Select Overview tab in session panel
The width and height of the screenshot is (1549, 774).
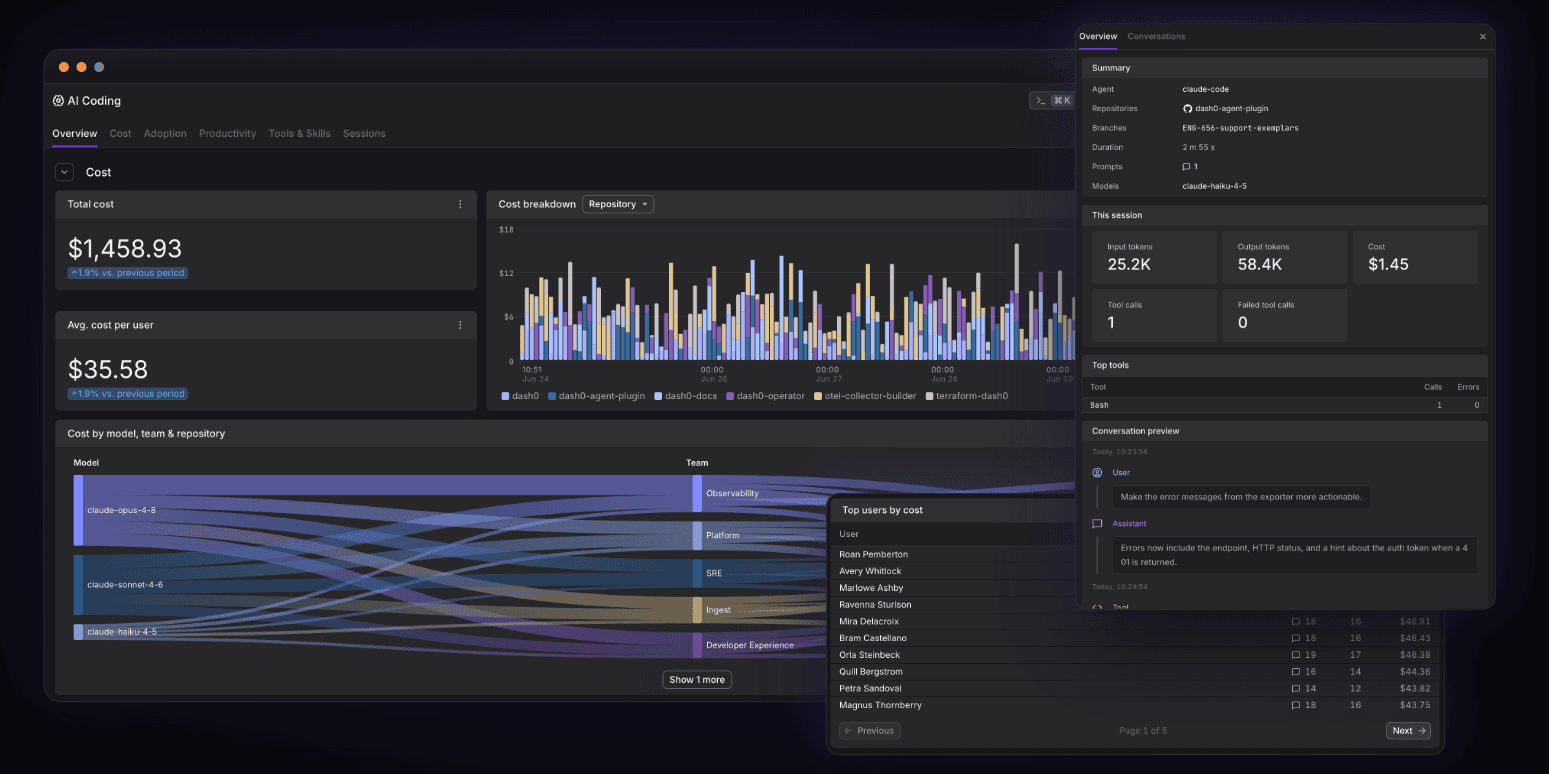pos(1097,36)
